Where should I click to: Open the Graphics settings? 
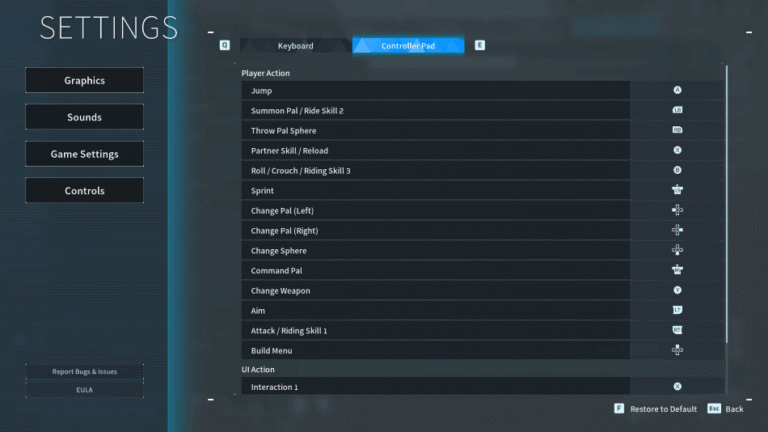pos(84,80)
